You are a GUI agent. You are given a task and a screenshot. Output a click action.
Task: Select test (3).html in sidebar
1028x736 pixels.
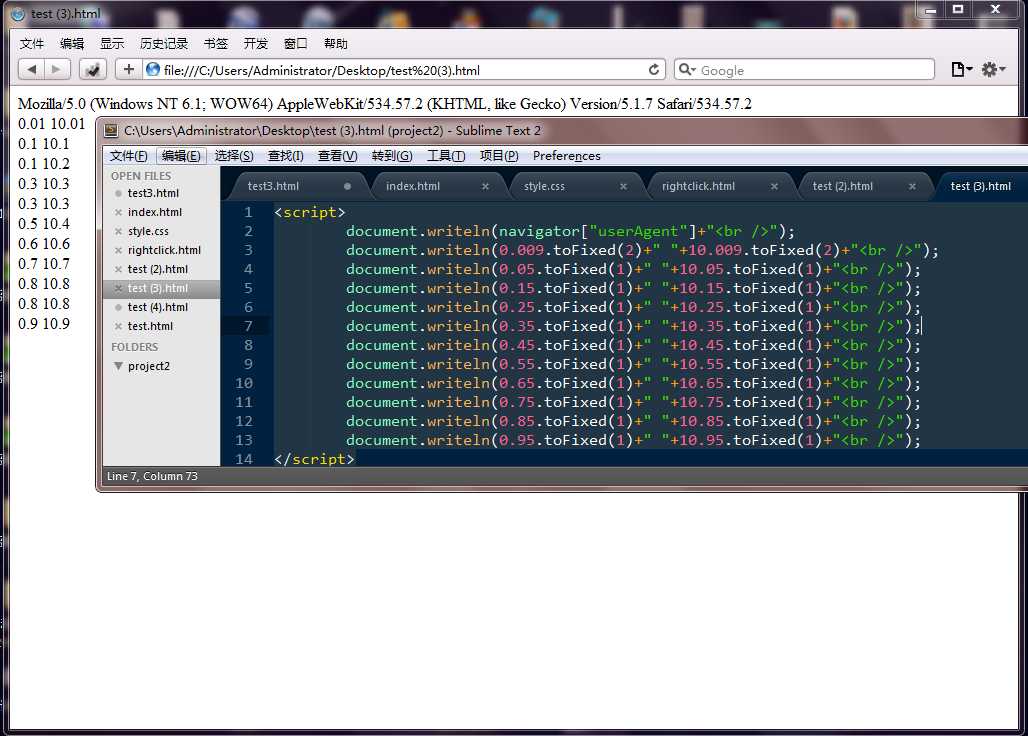(x=158, y=288)
